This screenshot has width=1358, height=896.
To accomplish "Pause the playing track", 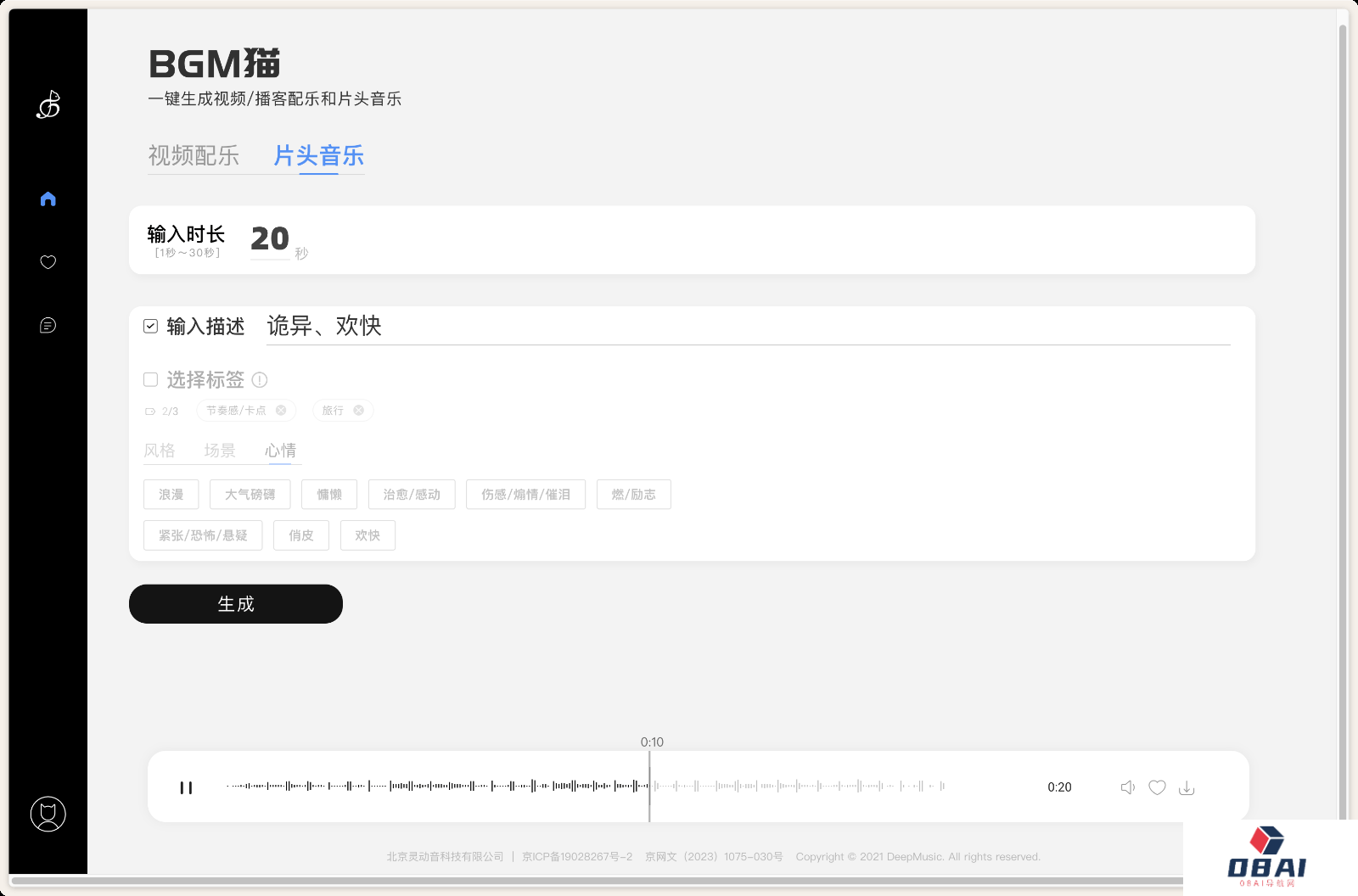I will coord(186,787).
